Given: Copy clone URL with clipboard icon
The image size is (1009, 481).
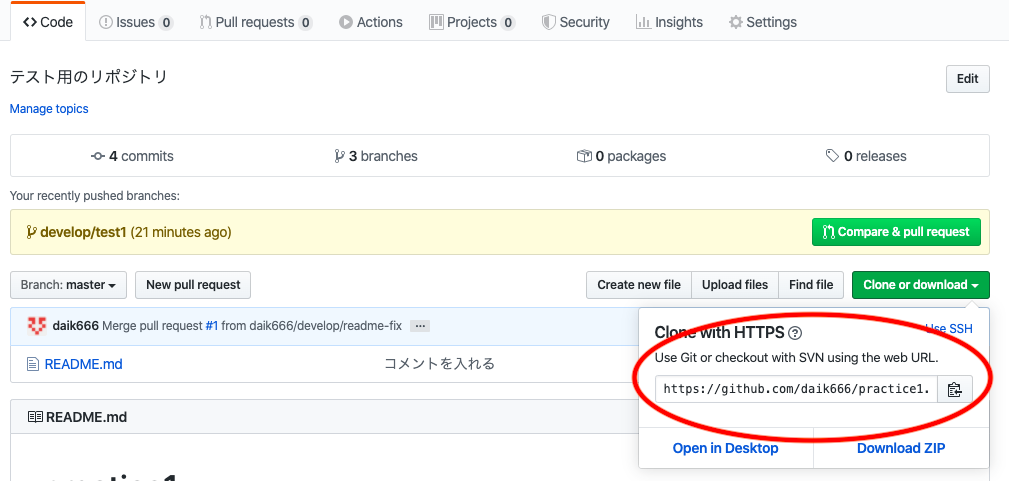Looking at the screenshot, I should click(955, 389).
